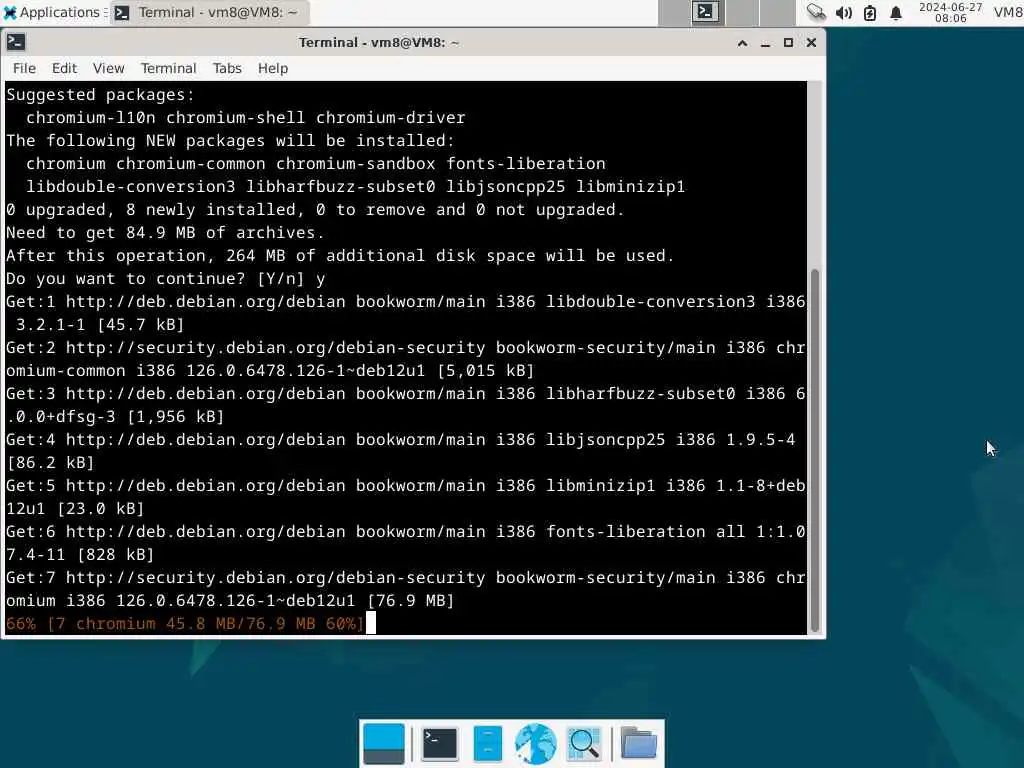Switch to the second workspace in the pager
The image size is (1024, 768).
742,12
